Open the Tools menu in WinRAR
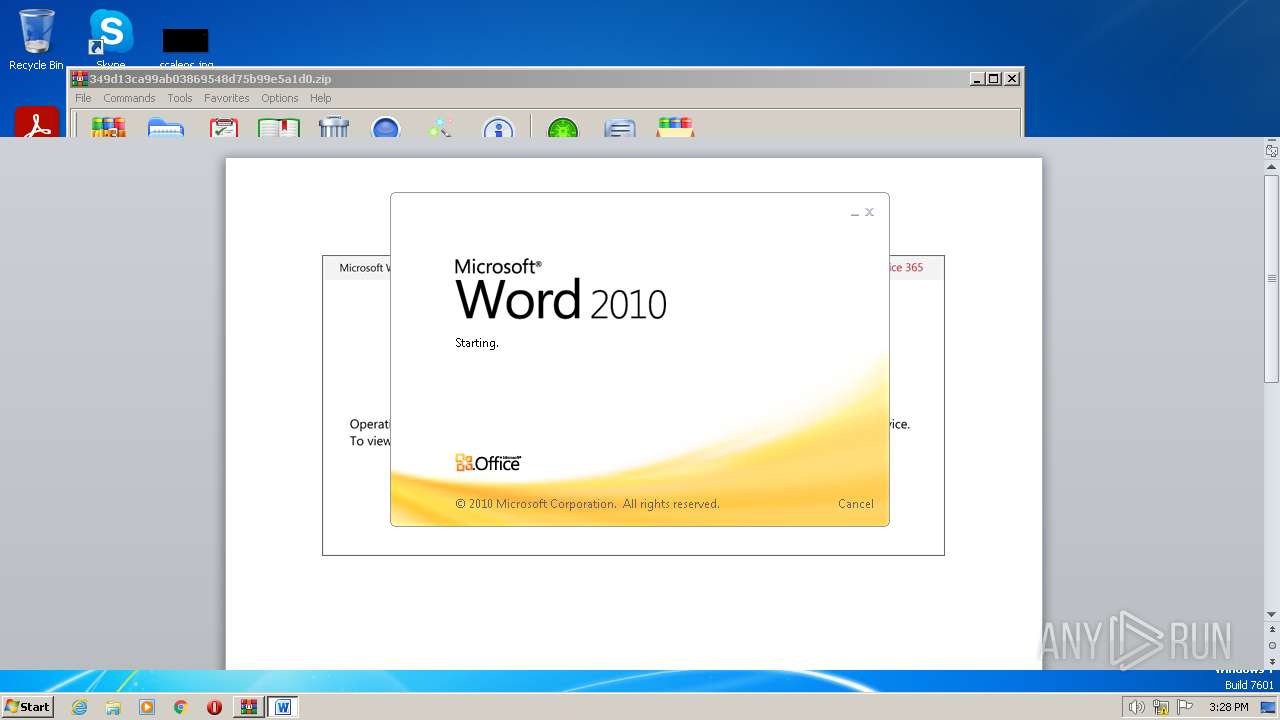Screen dimensions: 1280x720 coord(180,98)
